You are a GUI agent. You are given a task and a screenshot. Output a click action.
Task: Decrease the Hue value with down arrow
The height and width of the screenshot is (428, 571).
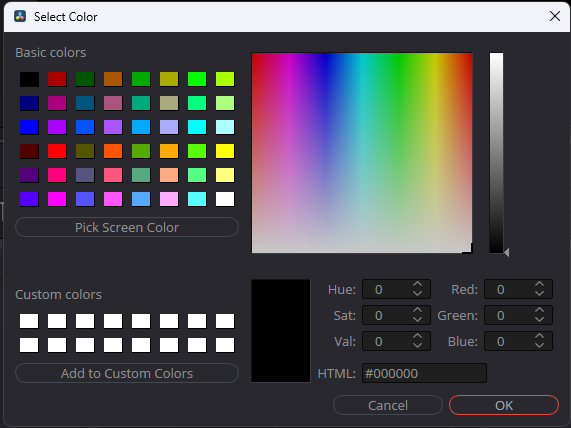[x=418, y=293]
